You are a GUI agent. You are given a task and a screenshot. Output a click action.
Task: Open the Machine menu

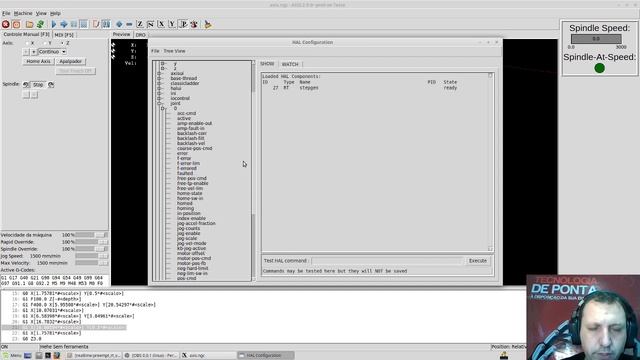tap(23, 13)
